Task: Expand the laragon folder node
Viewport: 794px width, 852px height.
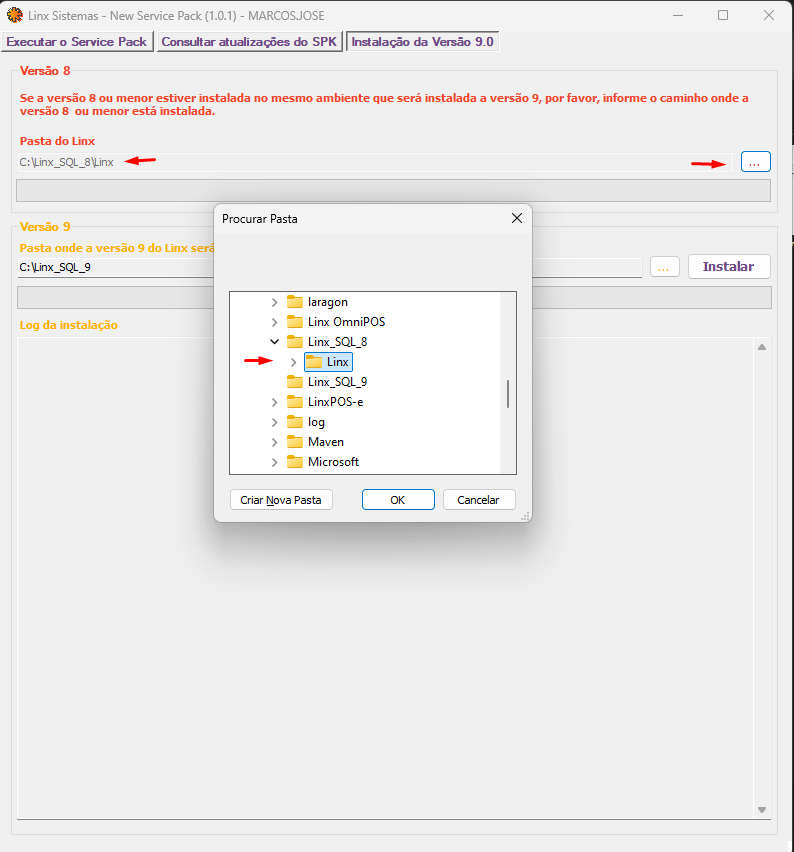Action: (x=275, y=302)
